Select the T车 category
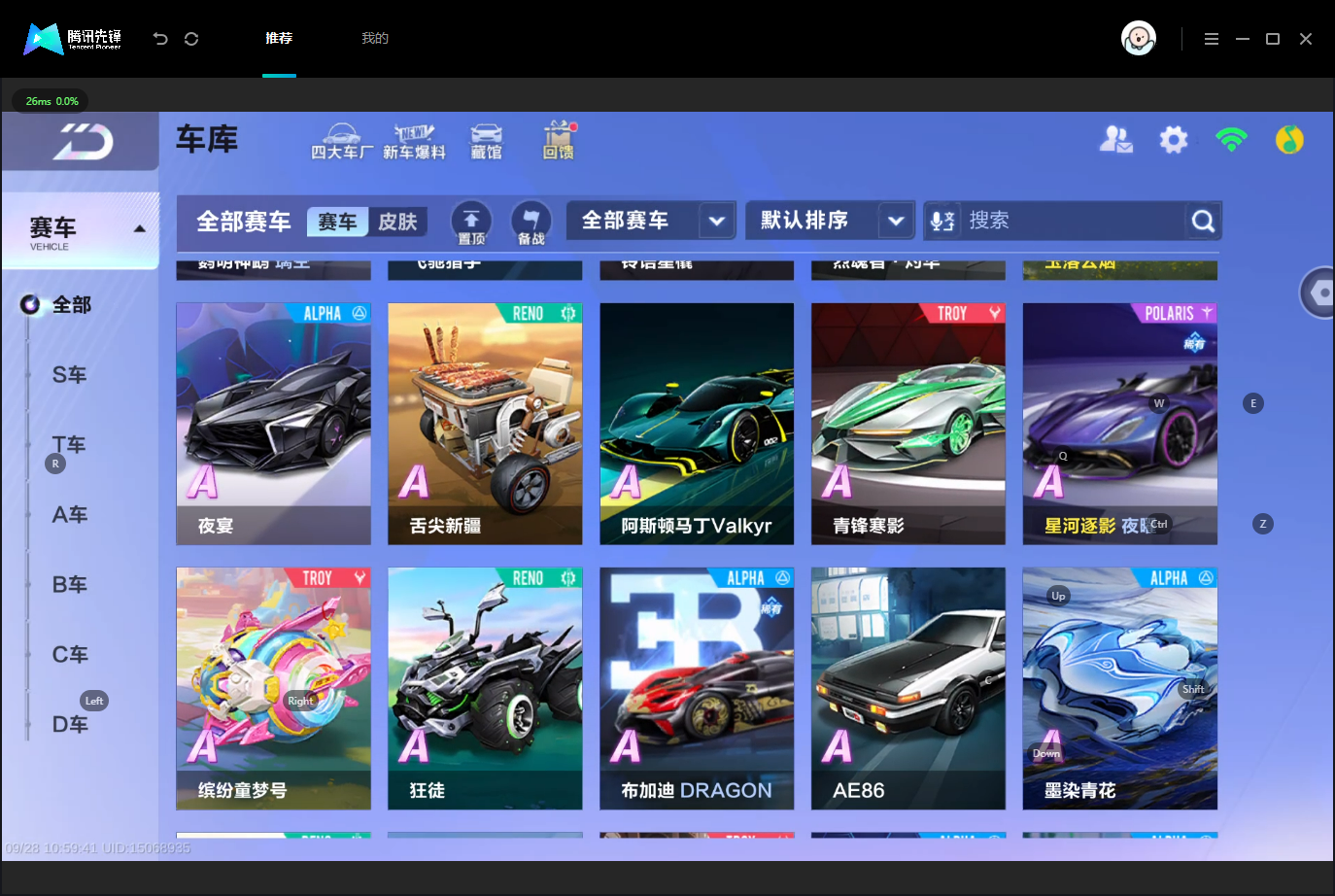 coord(70,445)
